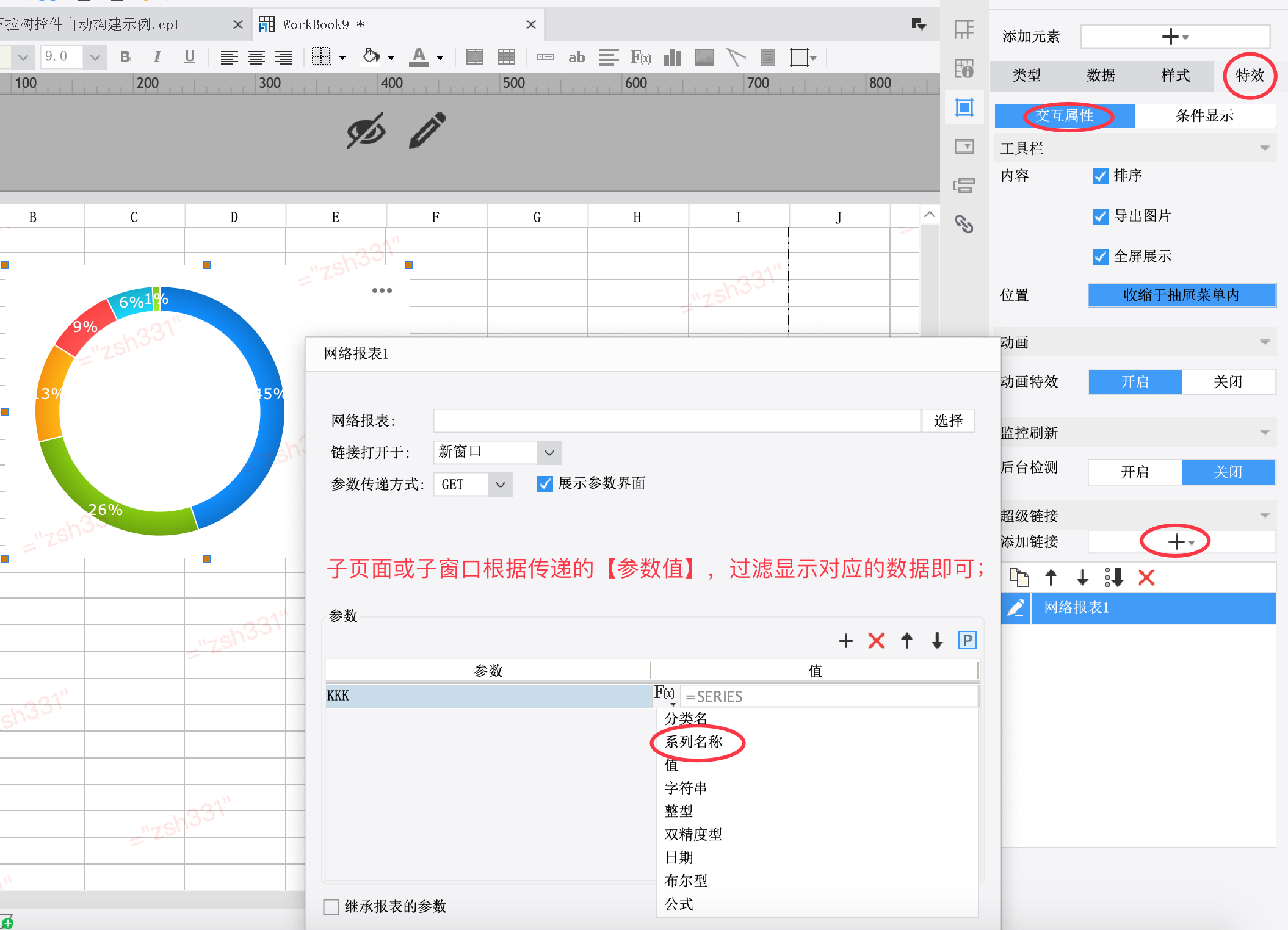Viewport: 1288px width, 930px height.
Task: Select the highlighted floating element sidebar icon
Action: pos(964,108)
